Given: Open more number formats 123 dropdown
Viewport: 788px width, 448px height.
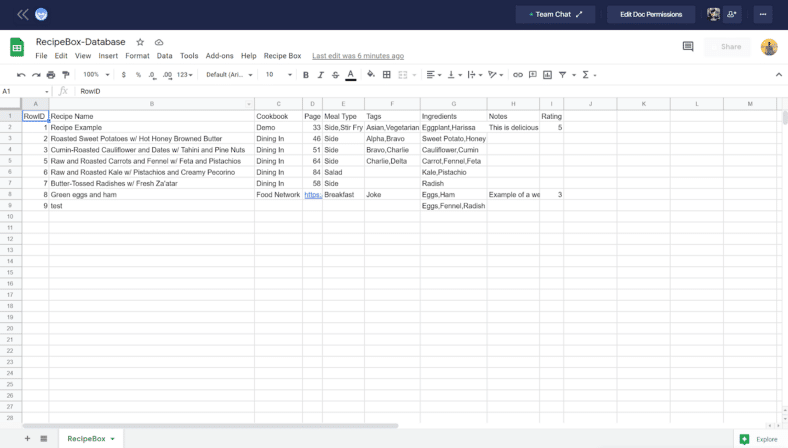Looking at the screenshot, I should (x=184, y=75).
